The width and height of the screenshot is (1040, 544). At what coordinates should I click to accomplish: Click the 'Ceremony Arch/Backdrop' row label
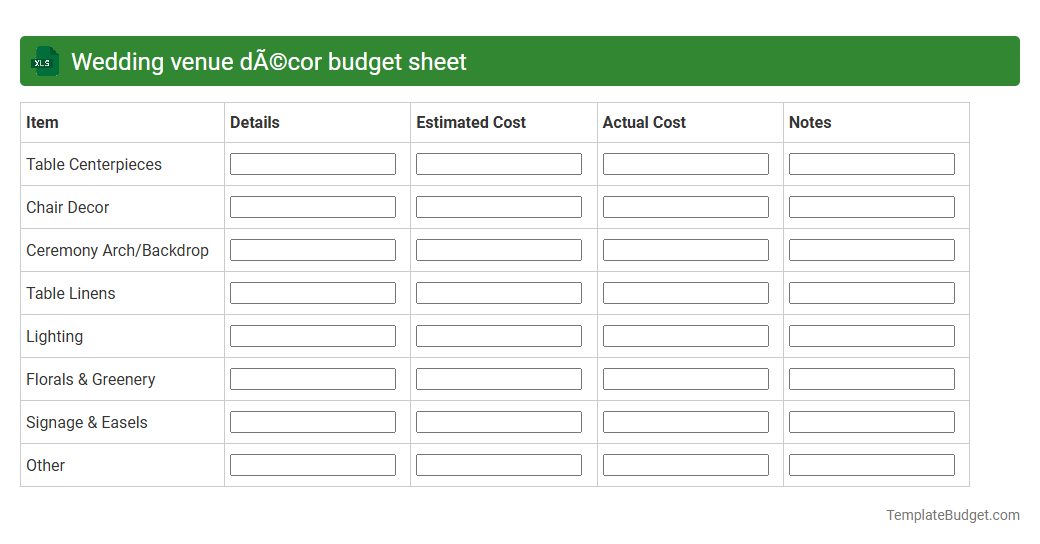tap(117, 251)
